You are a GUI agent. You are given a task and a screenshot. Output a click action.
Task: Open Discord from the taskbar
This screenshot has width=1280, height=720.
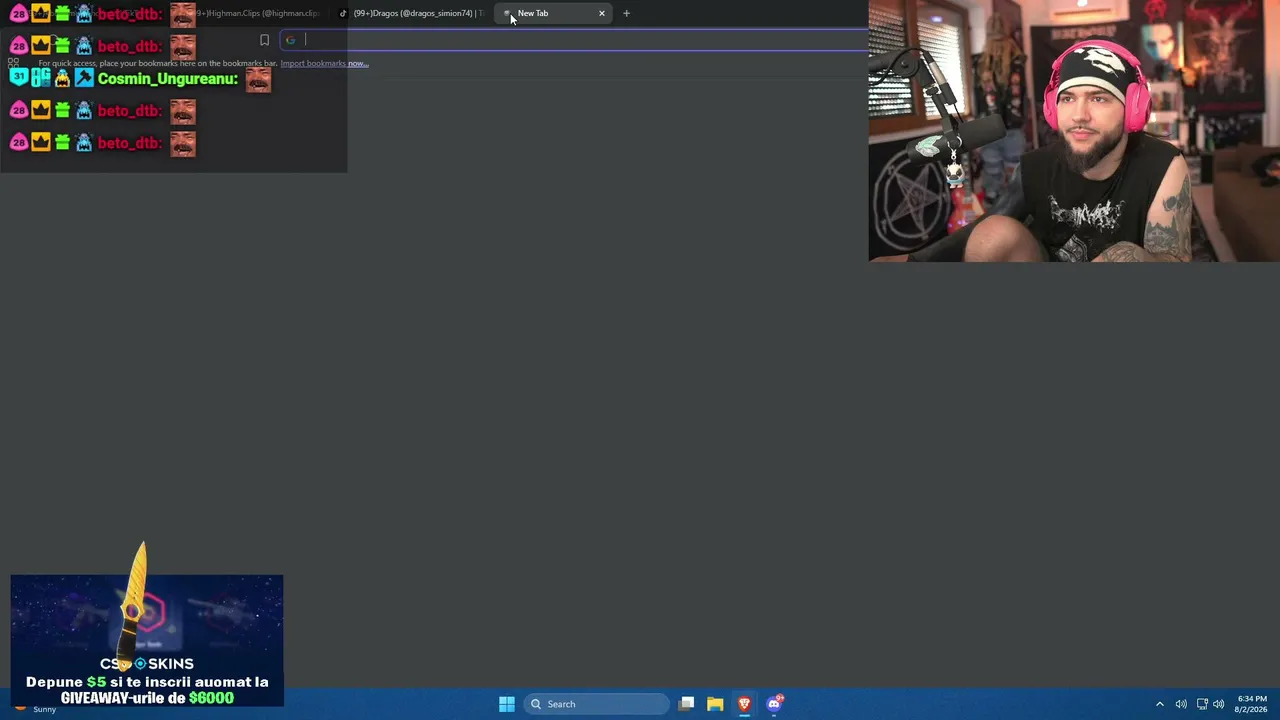pyautogui.click(x=774, y=704)
